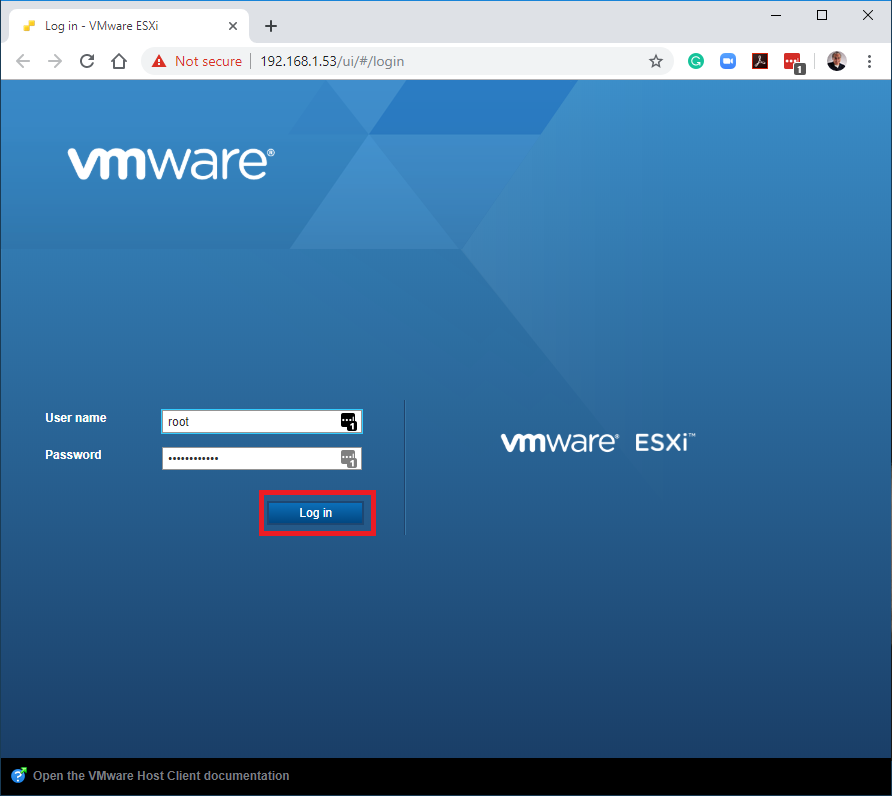Image resolution: width=892 pixels, height=796 pixels.
Task: Open the Zoom extension icon
Action: 728,61
